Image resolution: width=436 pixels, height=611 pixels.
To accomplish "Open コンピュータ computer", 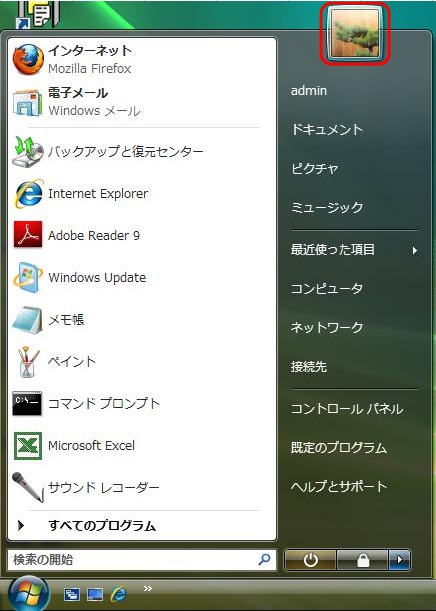I will tap(327, 289).
